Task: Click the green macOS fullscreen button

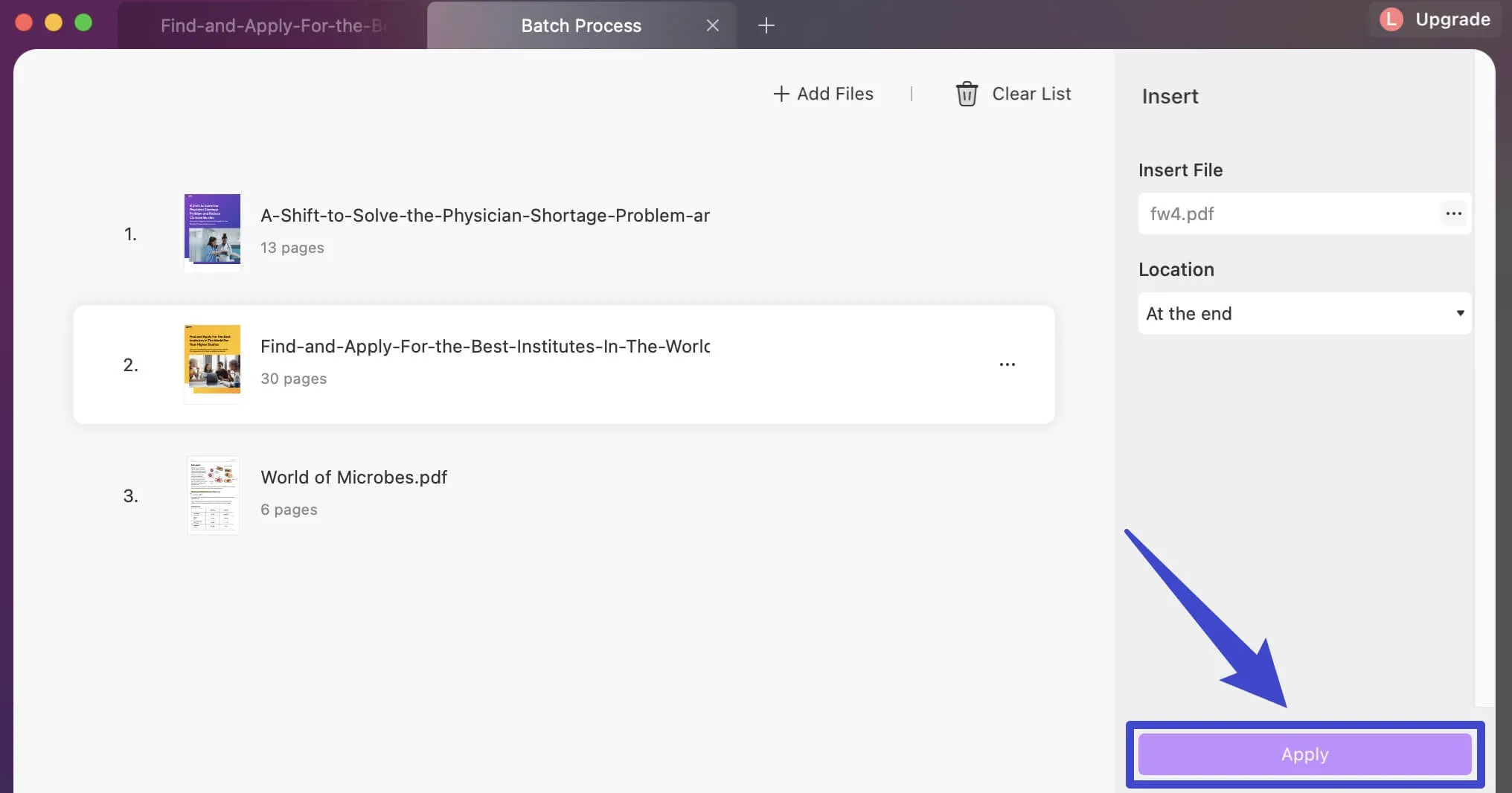Action: point(83,22)
